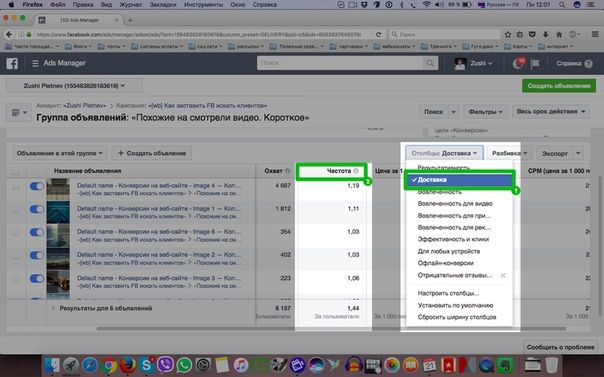604x377 pixels.
Task: Open Evernote from the Dock
Action: click(505, 365)
